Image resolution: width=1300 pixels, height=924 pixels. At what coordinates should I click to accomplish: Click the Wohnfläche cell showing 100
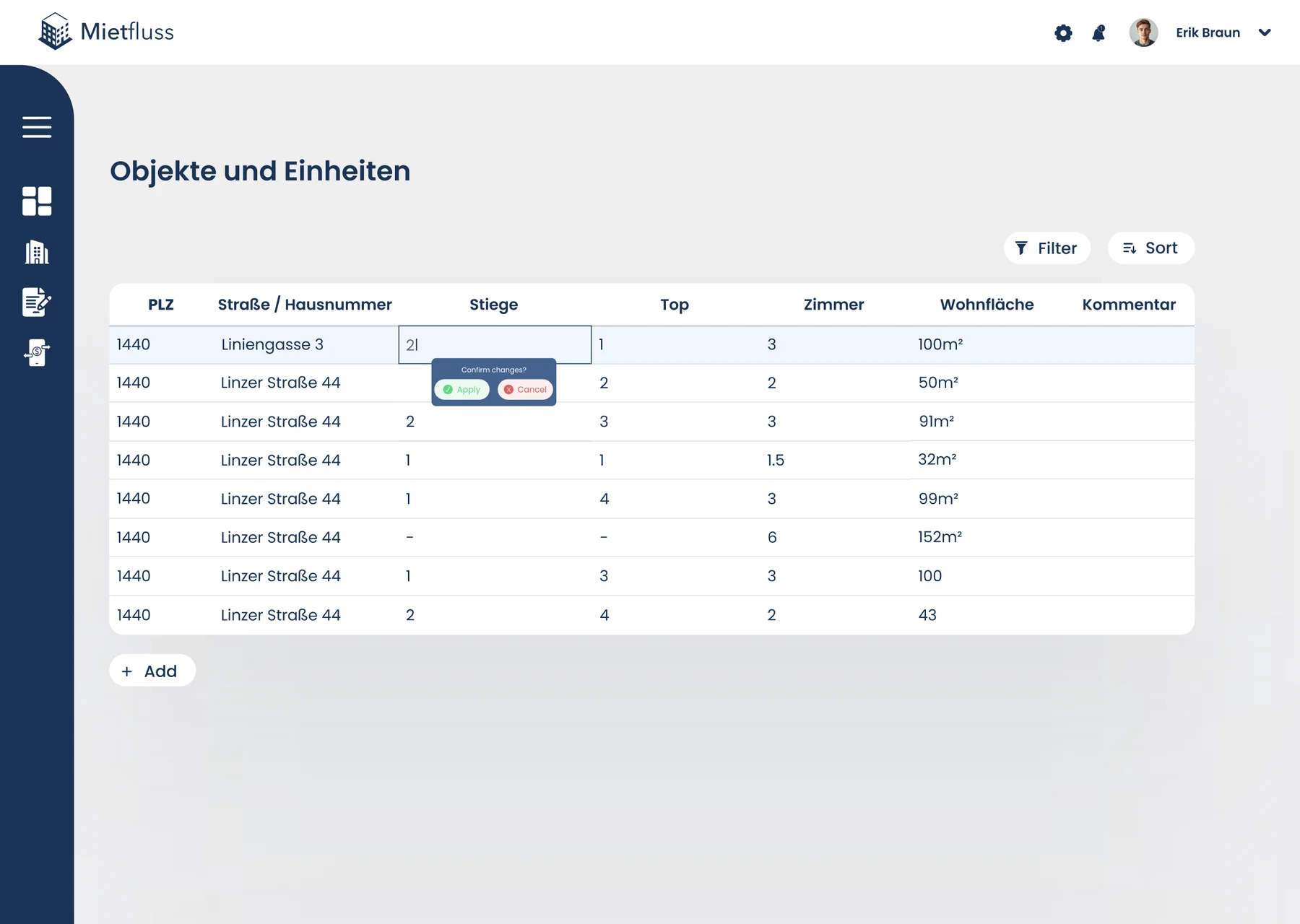pos(930,576)
